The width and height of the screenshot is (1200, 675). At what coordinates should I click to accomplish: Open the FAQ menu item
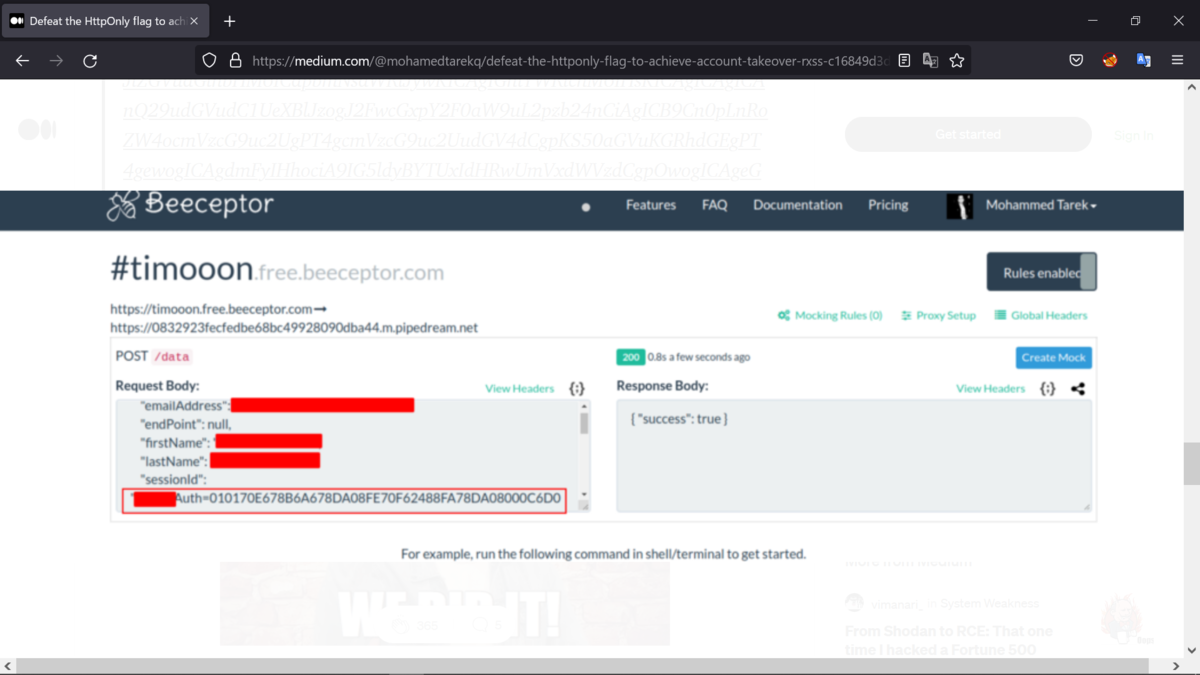point(715,205)
